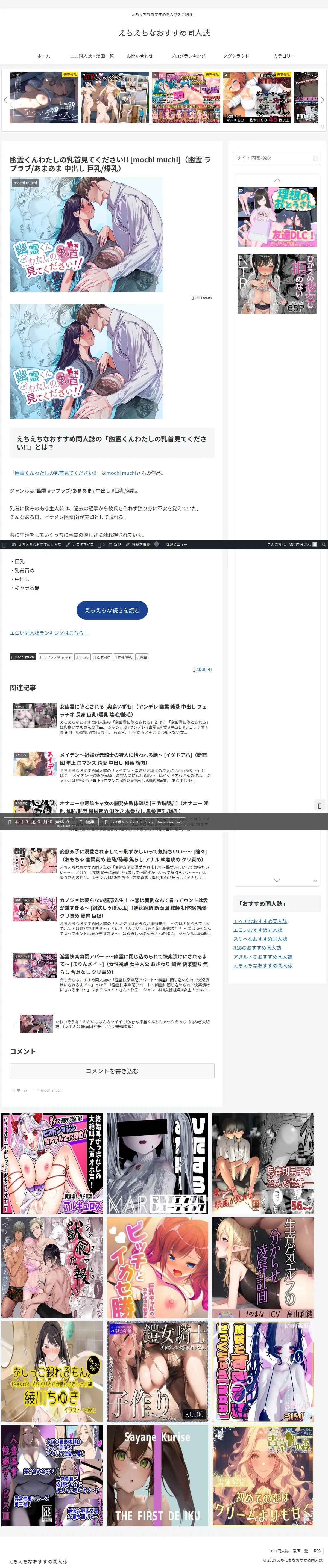Click the next arrow of the top carousel
328x1568 pixels.
coord(323,100)
